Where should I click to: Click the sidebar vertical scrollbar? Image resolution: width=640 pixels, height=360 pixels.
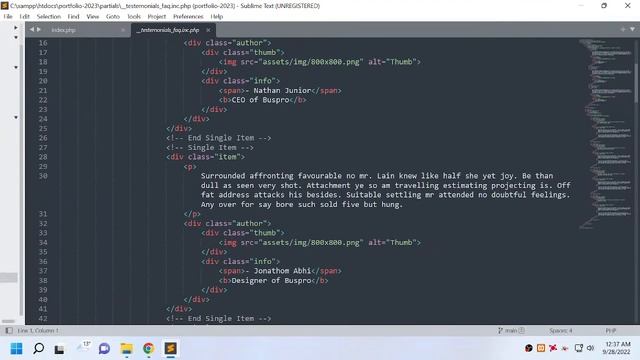[21, 180]
